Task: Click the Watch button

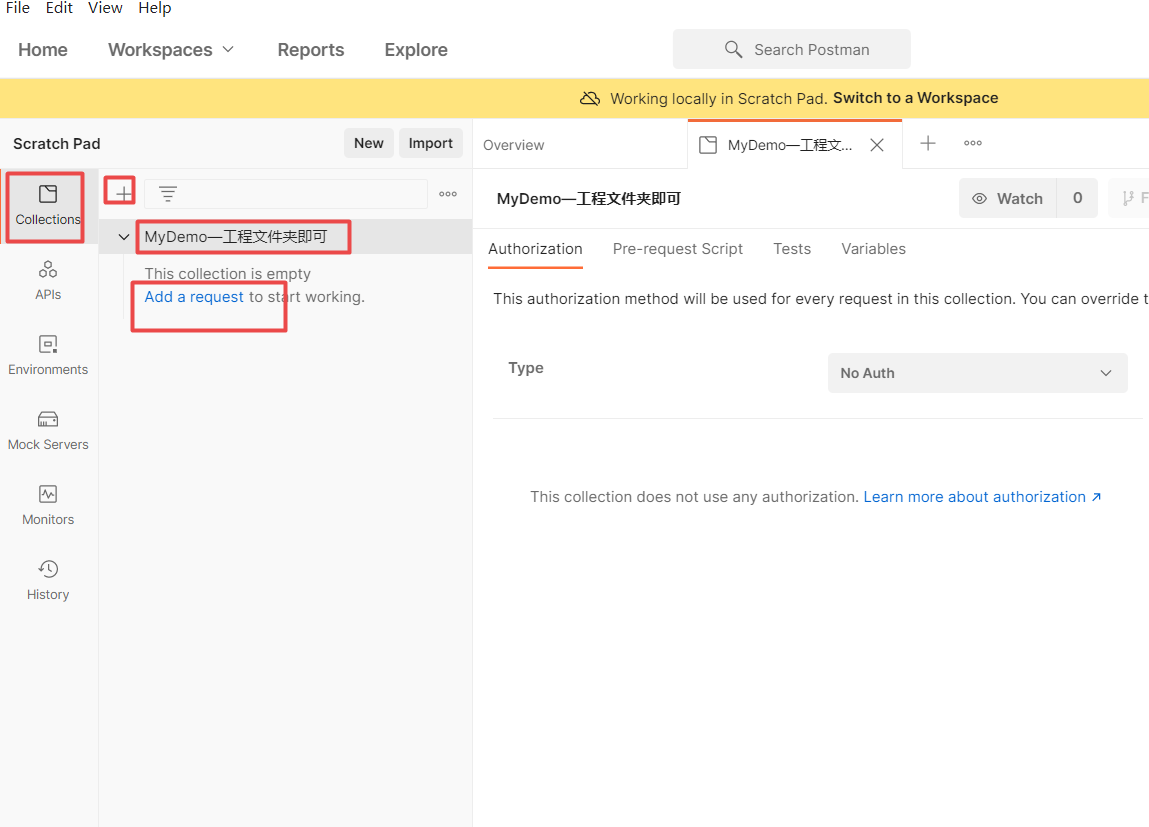Action: 1008,198
